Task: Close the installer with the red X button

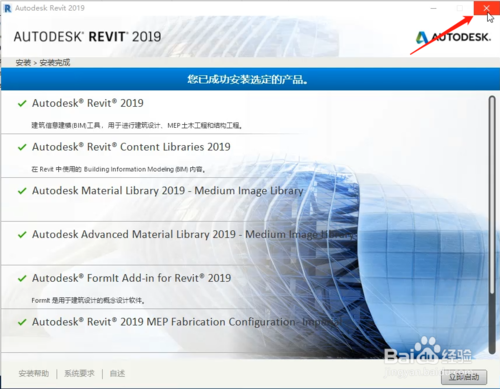Action: tap(486, 8)
